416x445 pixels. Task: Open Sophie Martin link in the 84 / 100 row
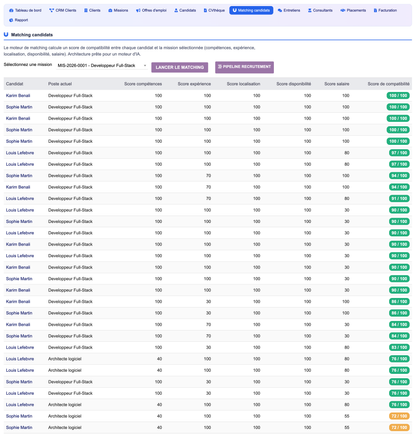coord(19,336)
